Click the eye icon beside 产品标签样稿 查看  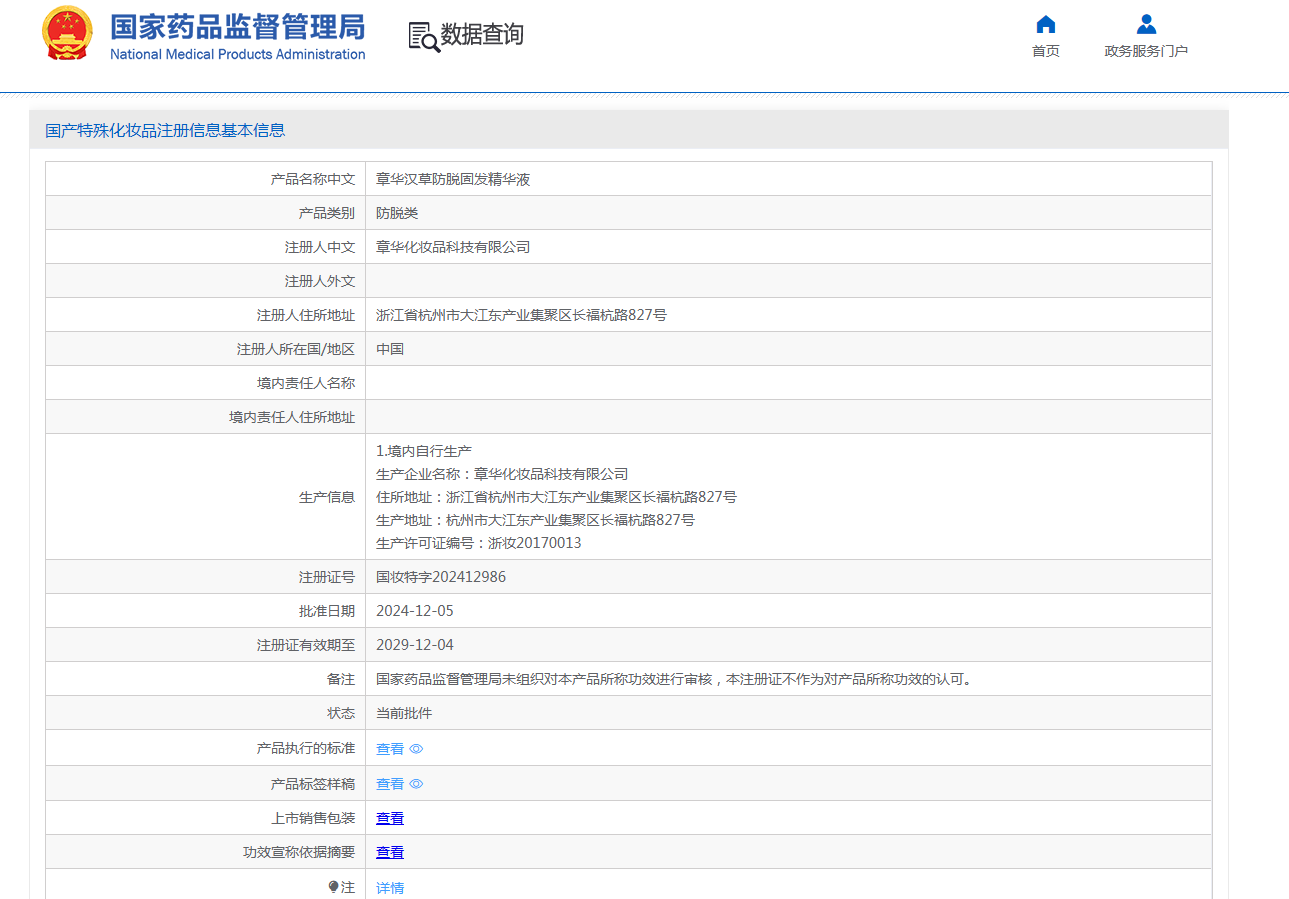tap(416, 784)
